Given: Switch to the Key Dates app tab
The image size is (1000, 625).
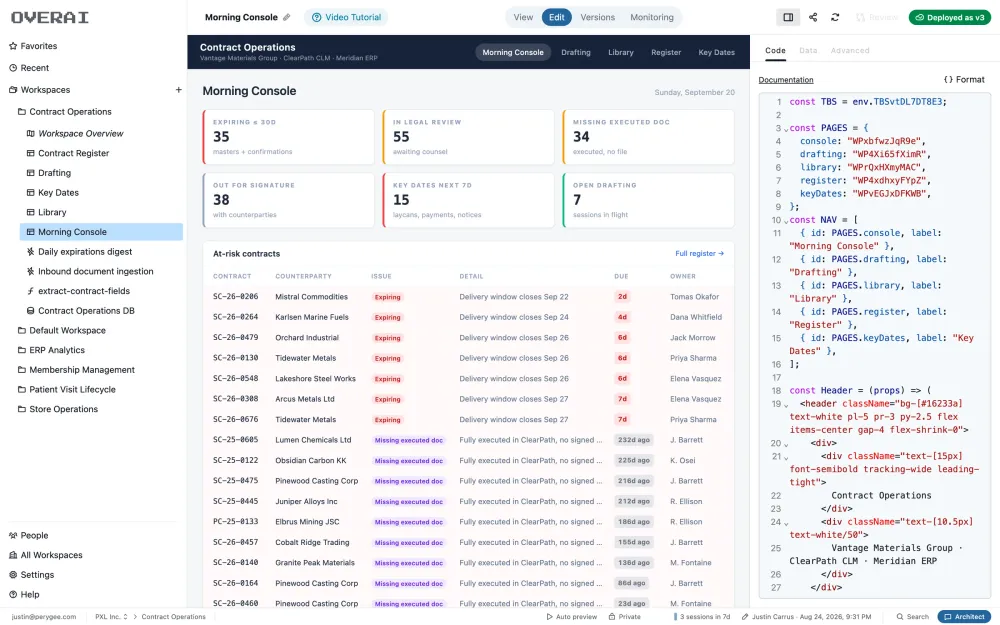Looking at the screenshot, I should coord(716,52).
